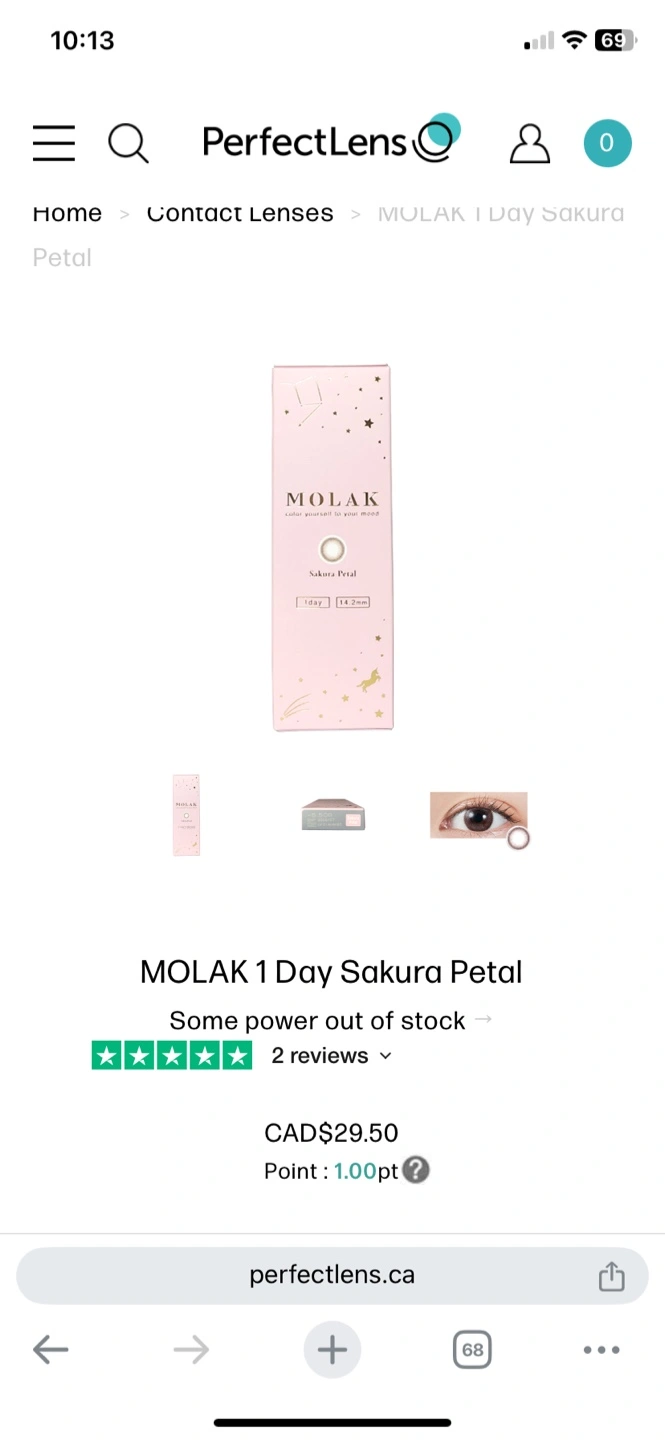665x1440 pixels.
Task: Open the user account icon
Action: [x=529, y=143]
